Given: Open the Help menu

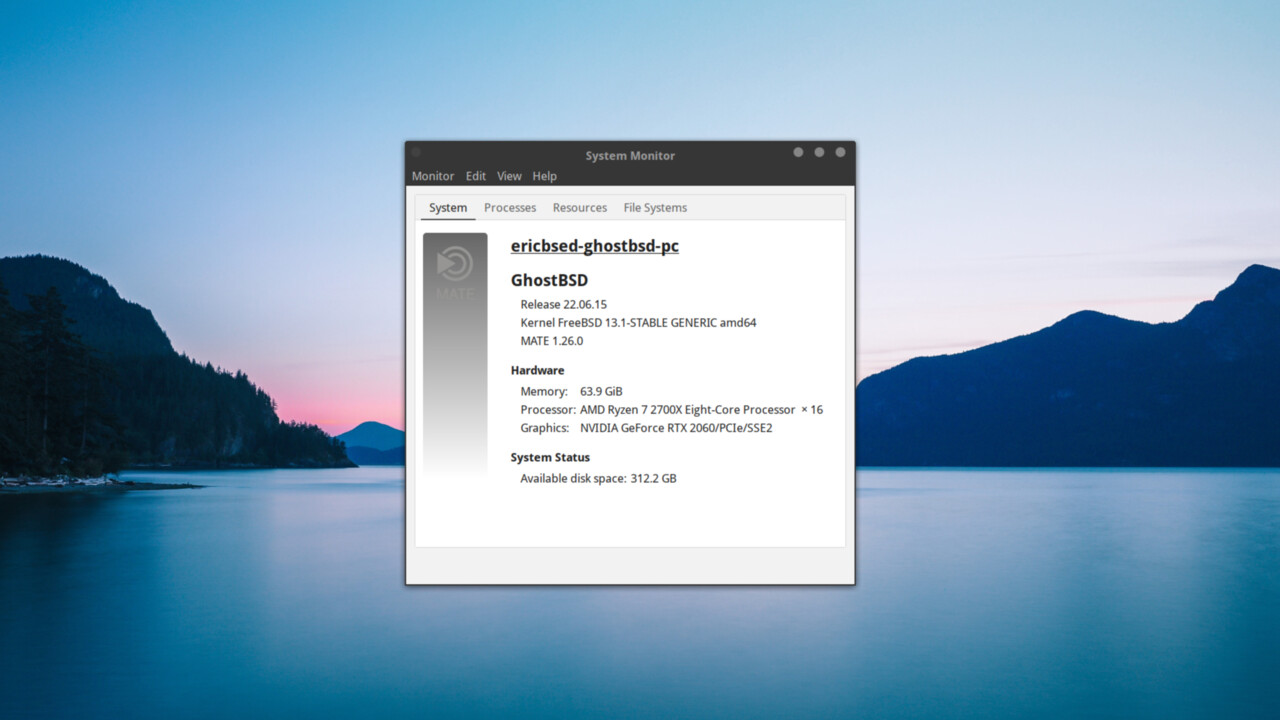Looking at the screenshot, I should (544, 176).
